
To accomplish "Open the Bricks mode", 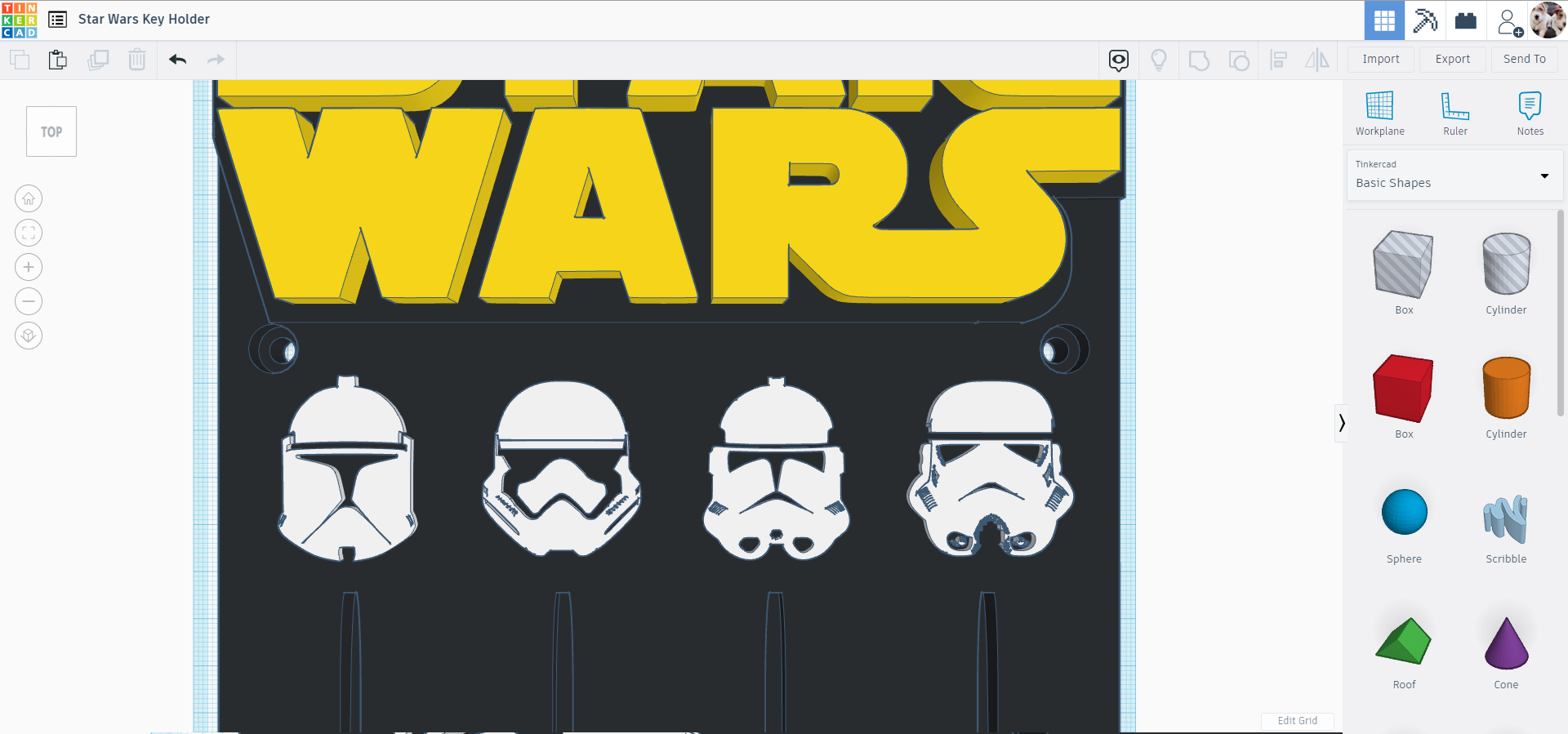I will tap(1466, 20).
